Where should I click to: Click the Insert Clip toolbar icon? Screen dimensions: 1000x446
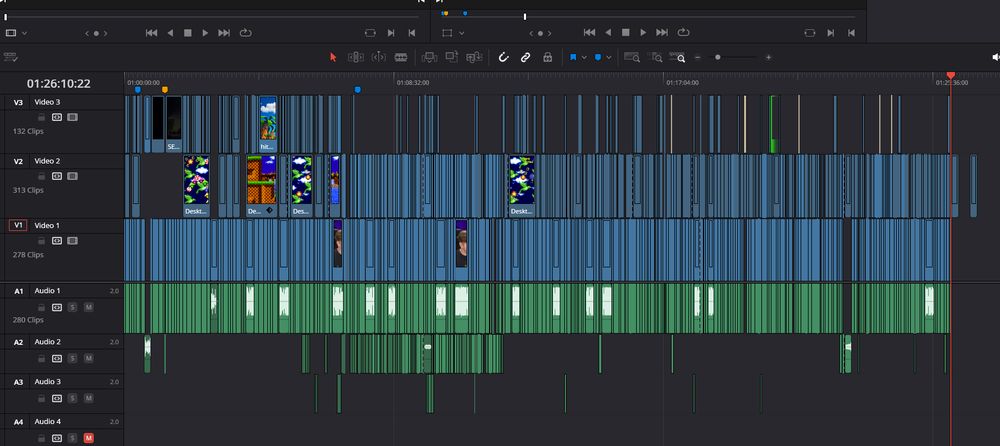(x=430, y=57)
